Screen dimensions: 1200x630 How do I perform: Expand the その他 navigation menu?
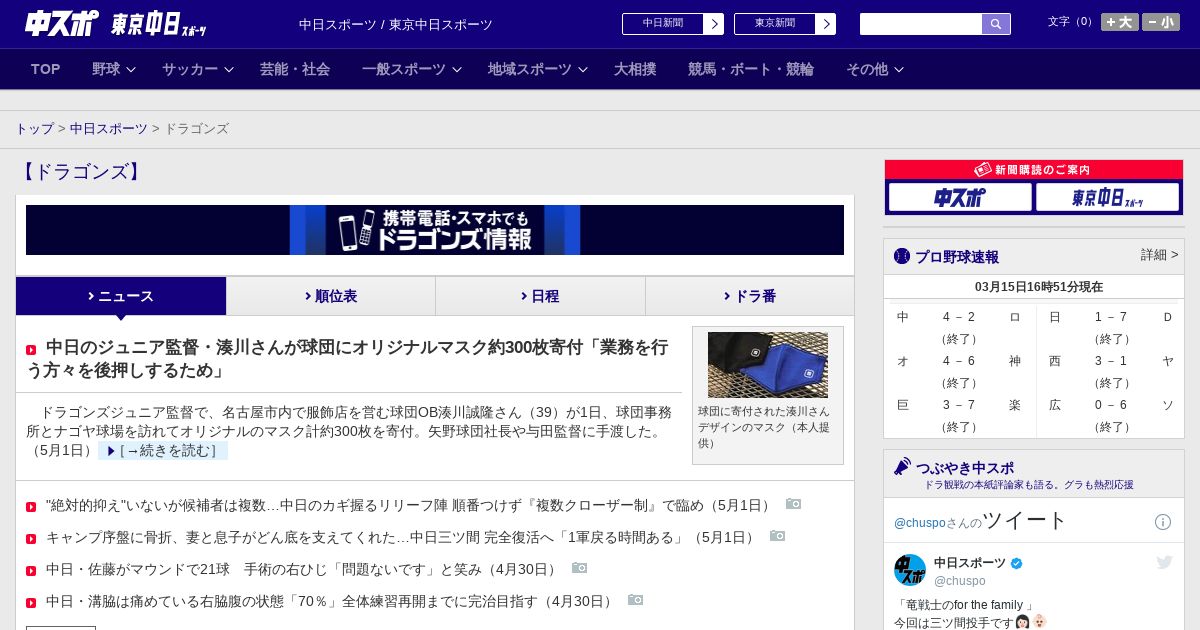[x=875, y=69]
